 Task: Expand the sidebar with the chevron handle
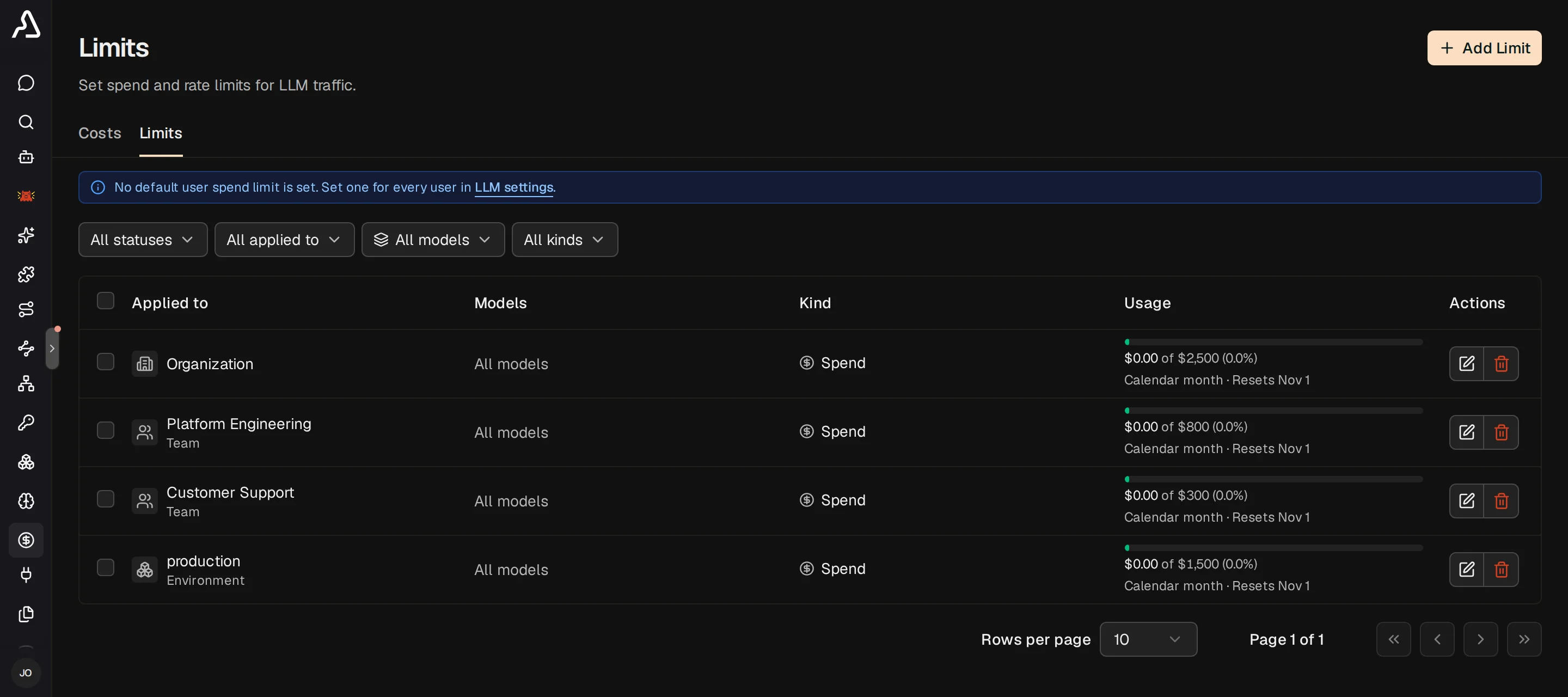52,348
